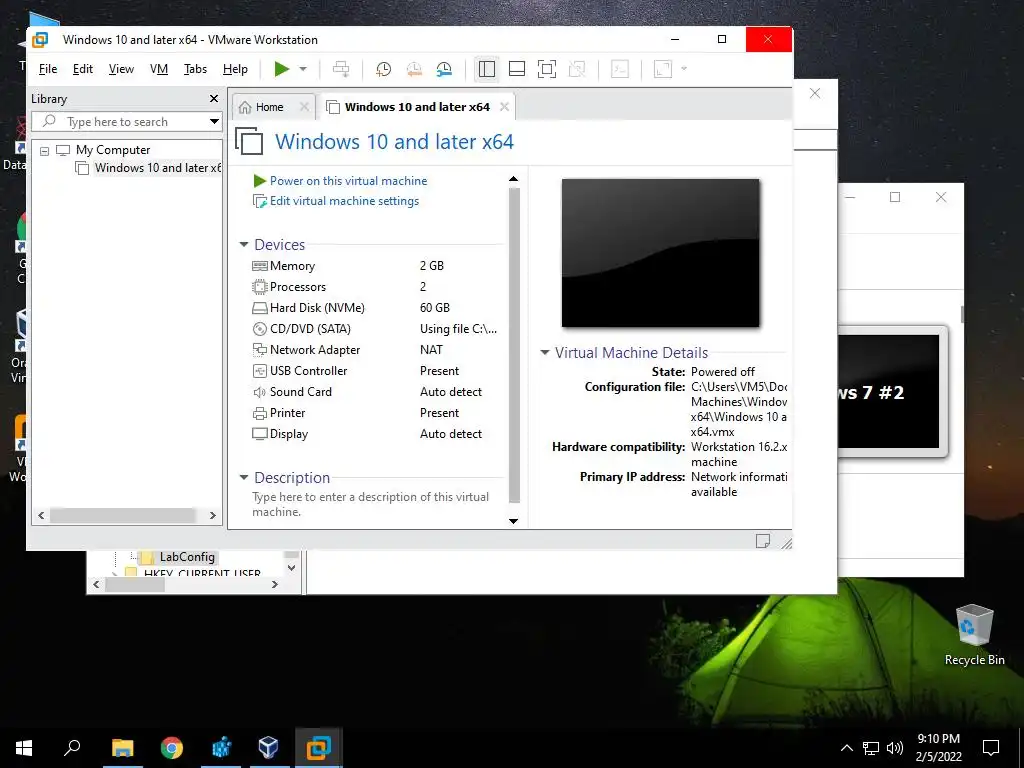Open the Help menu

[x=235, y=69]
